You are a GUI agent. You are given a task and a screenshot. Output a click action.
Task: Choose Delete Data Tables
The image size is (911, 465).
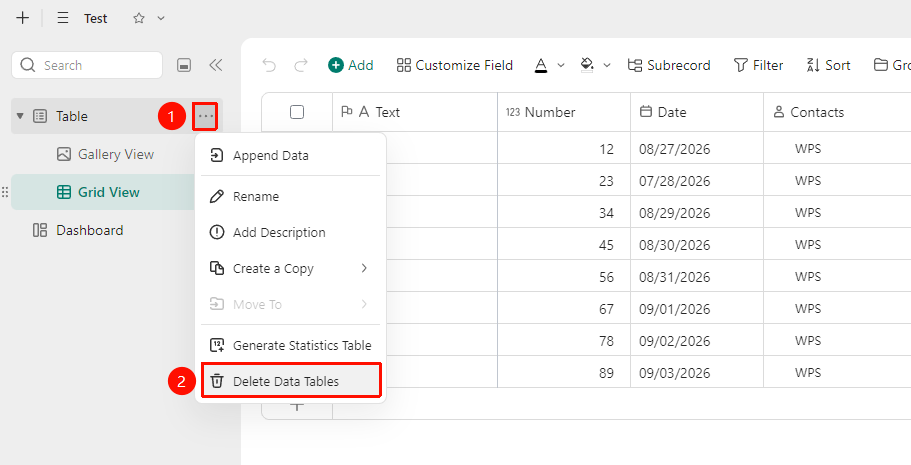290,381
